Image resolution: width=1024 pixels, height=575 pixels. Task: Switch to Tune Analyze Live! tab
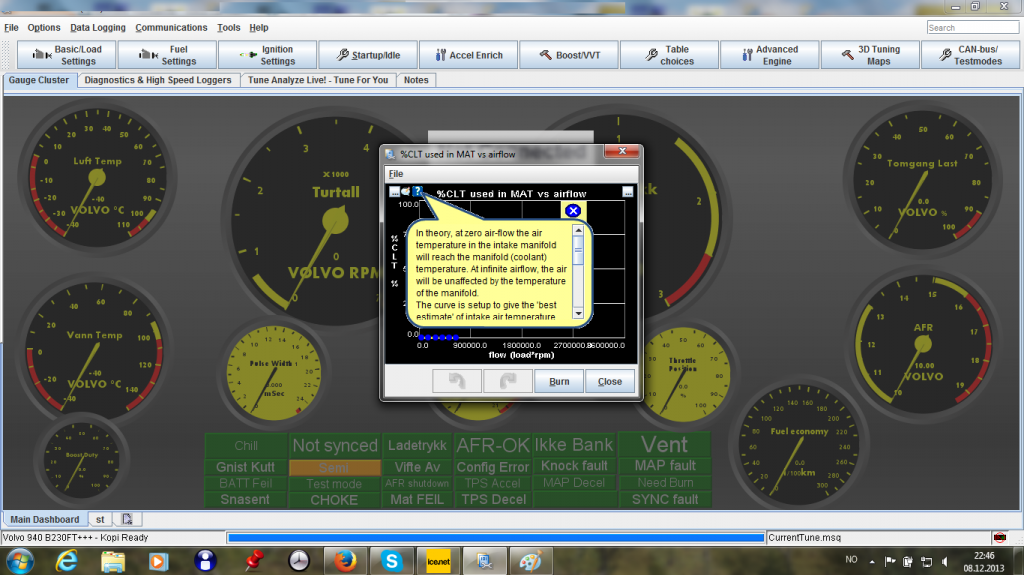coord(318,80)
